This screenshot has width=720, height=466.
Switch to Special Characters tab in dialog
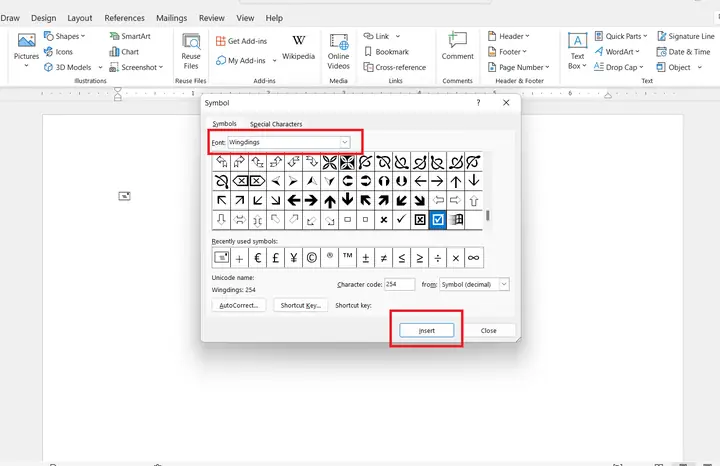click(276, 124)
